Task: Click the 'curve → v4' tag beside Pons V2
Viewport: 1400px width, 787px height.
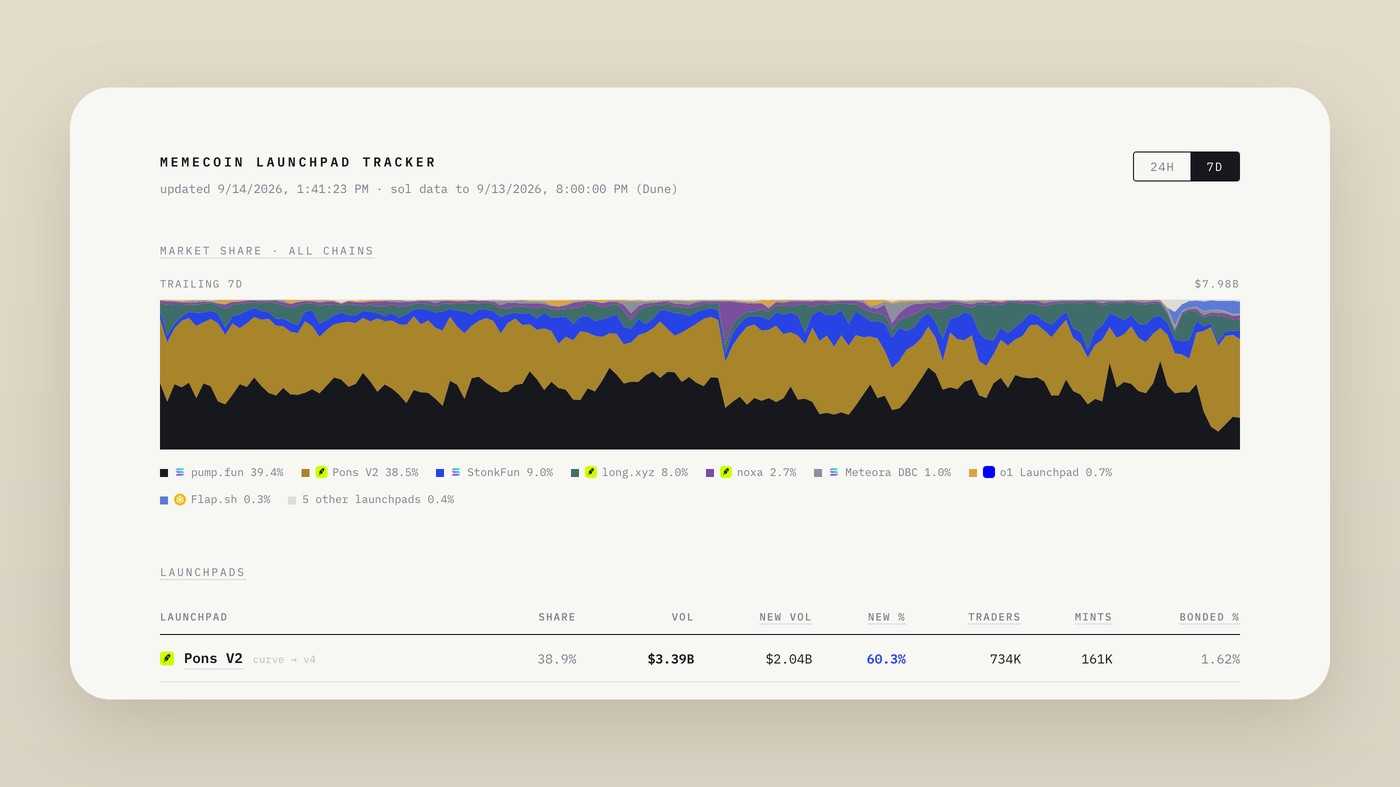Action: tap(284, 660)
